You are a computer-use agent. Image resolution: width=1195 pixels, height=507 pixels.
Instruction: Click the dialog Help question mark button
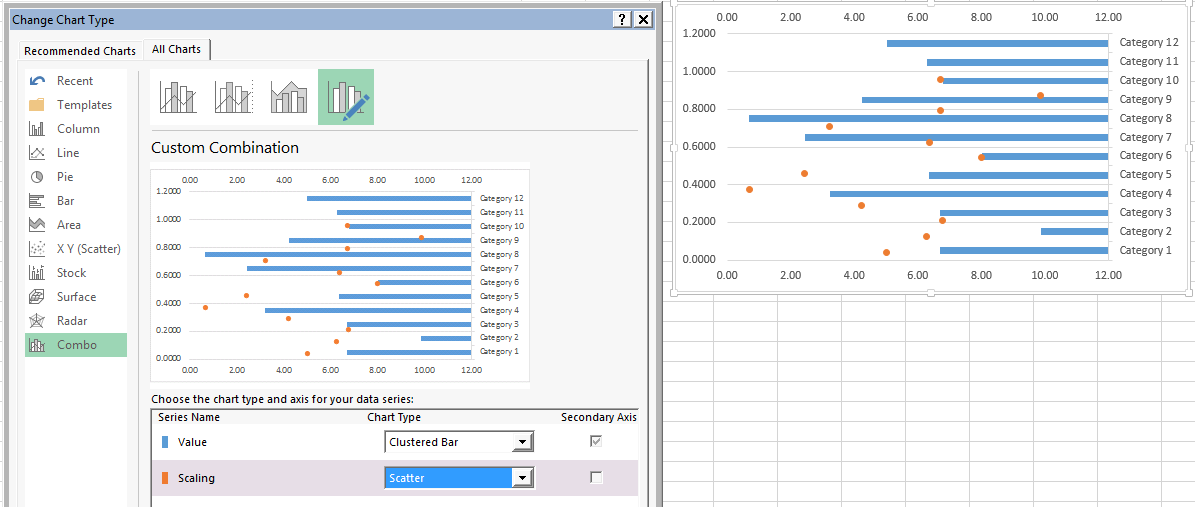tap(623, 20)
